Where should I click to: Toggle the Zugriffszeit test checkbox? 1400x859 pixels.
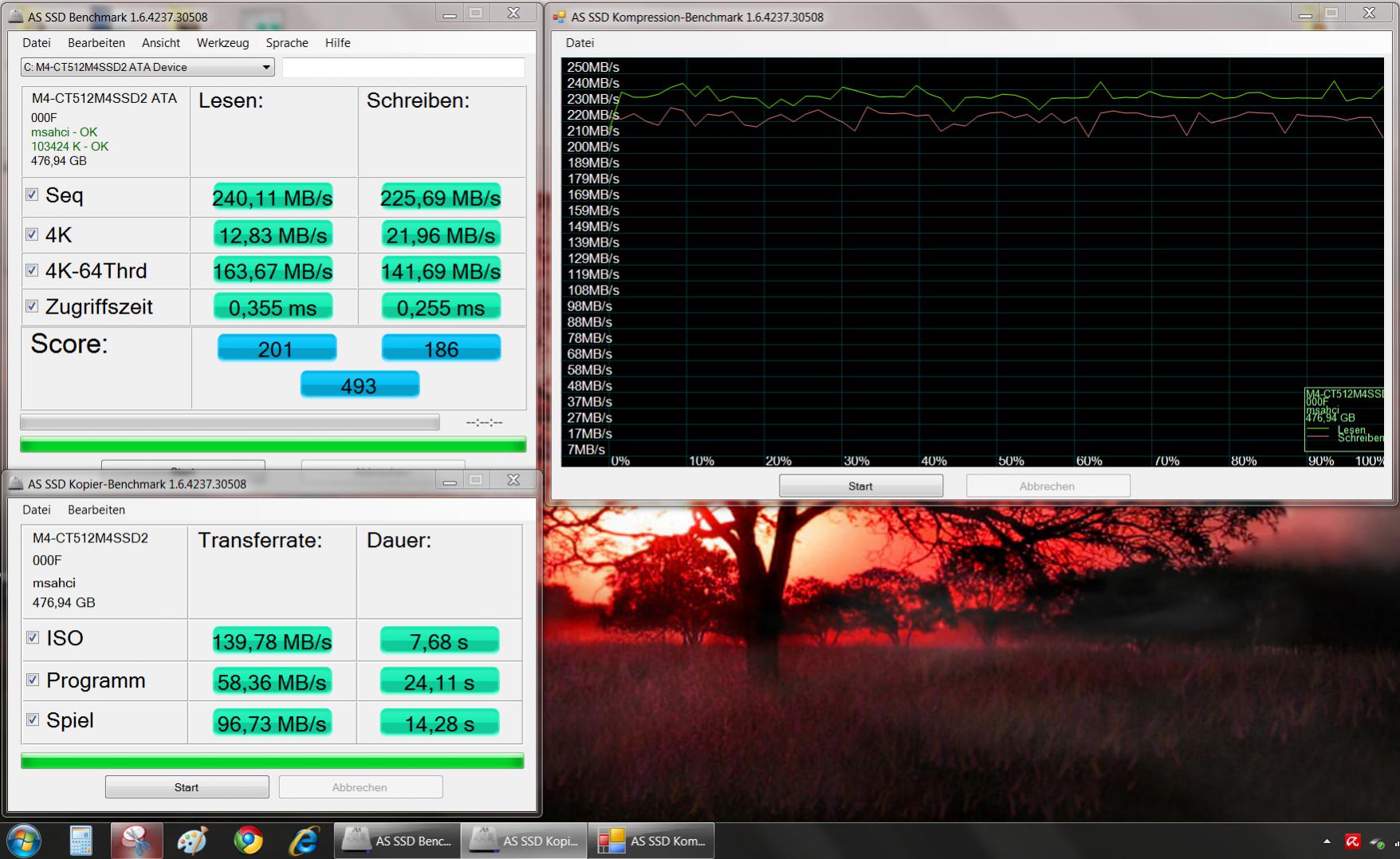pos(32,306)
